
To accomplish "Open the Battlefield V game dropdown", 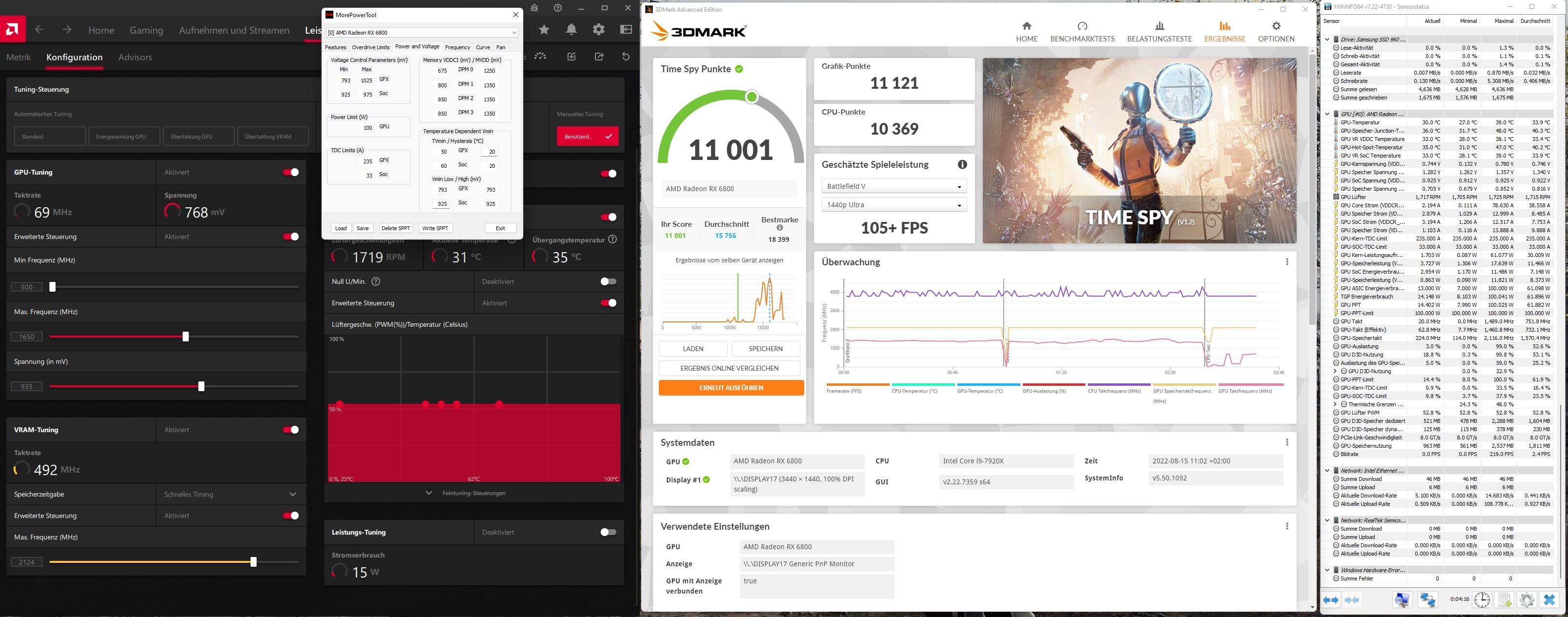I will [894, 186].
